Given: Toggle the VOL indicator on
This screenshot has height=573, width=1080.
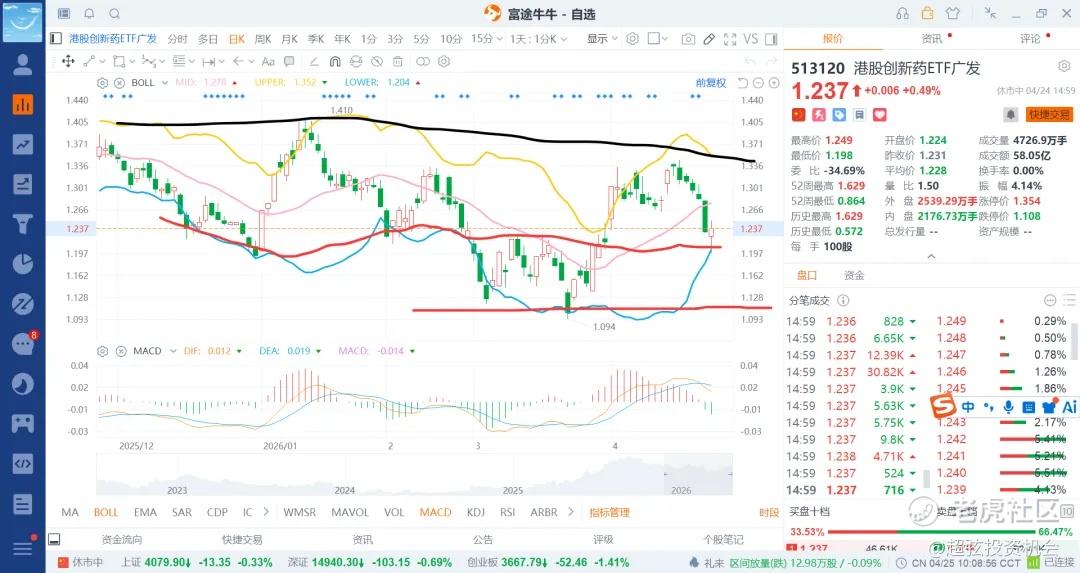Looking at the screenshot, I should 394,512.
